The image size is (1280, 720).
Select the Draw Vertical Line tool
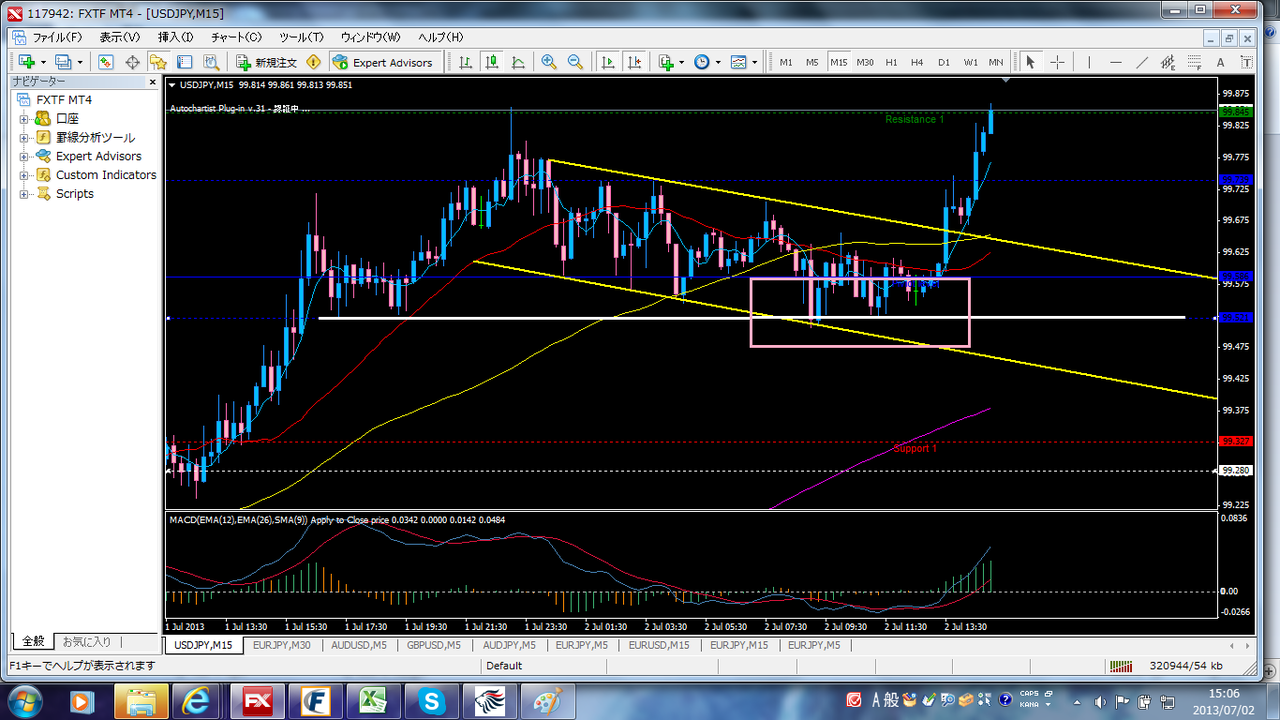pos(1091,62)
